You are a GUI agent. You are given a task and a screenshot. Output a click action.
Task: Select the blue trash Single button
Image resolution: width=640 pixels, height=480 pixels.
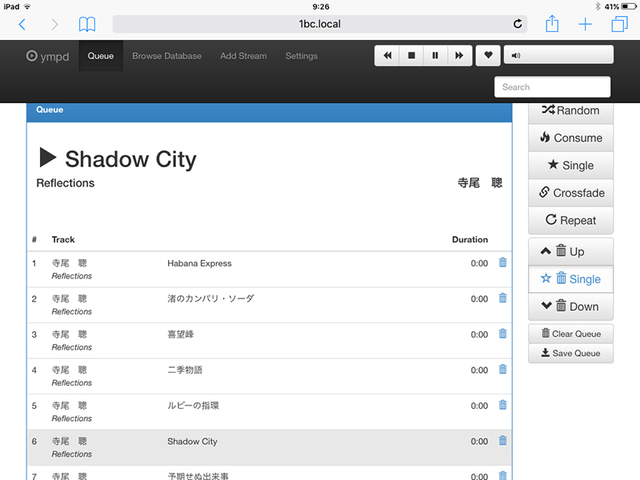pyautogui.click(x=571, y=279)
